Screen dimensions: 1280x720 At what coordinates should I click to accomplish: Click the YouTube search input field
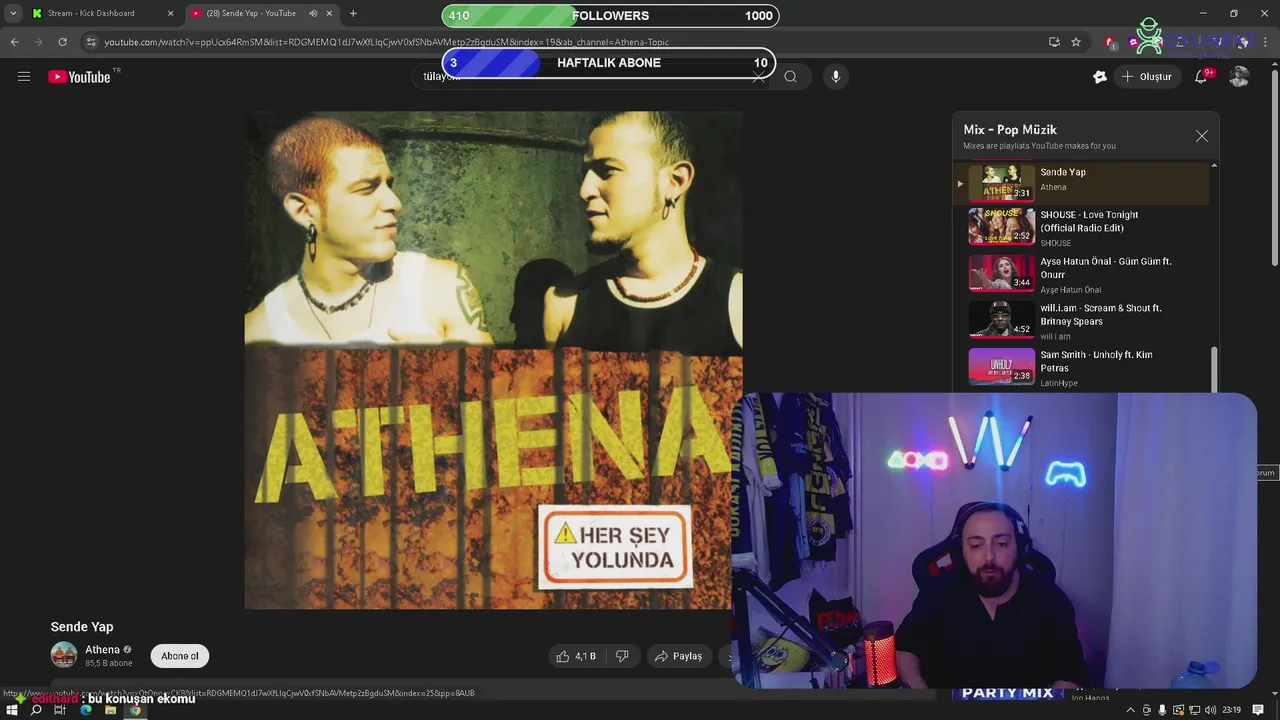coord(590,77)
